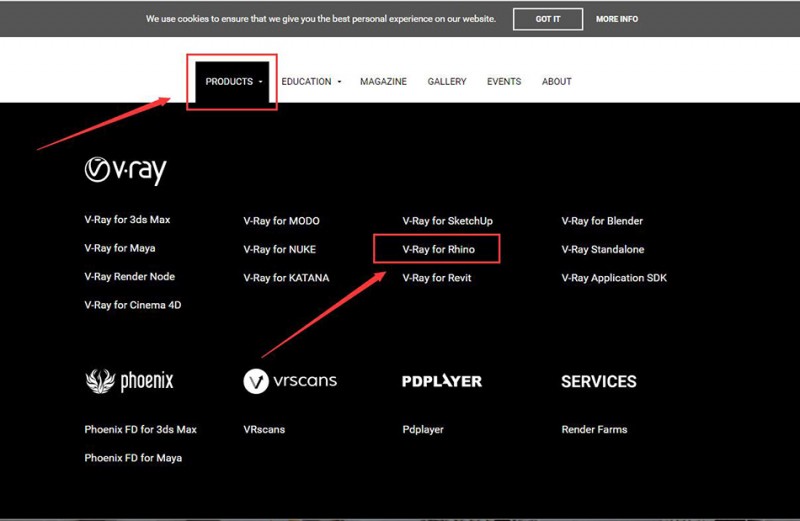Choose V-Ray for Rhino
800x521 pixels.
[438, 250]
